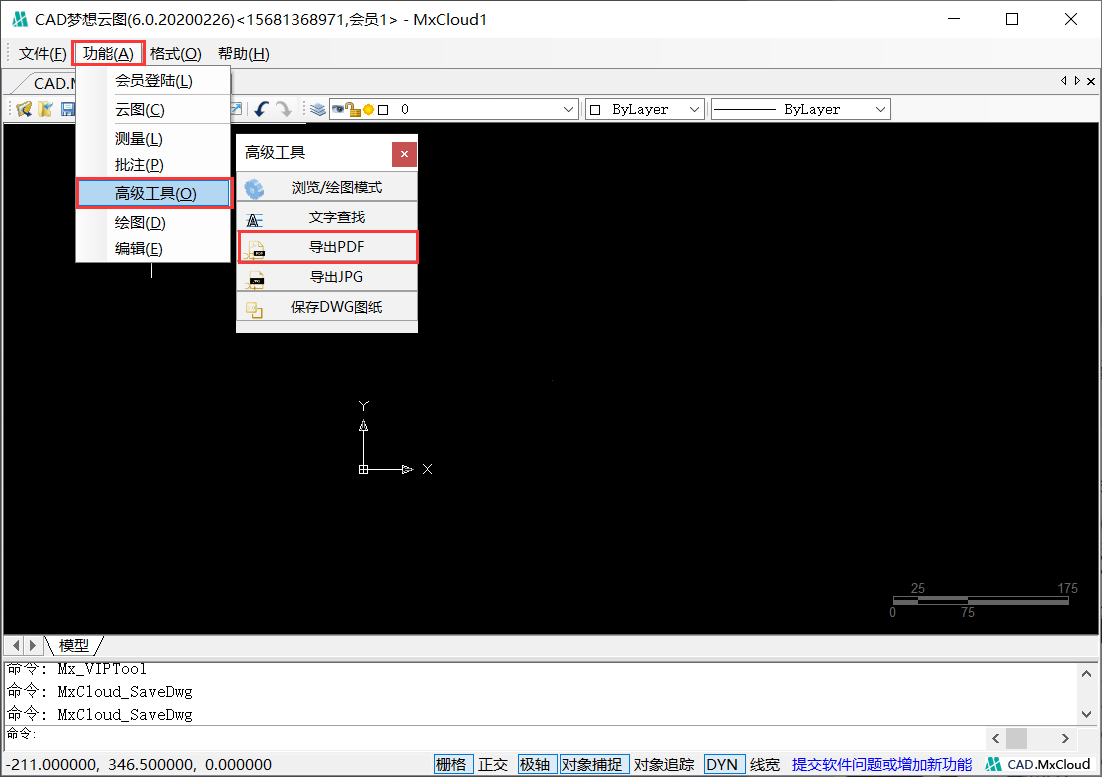Click the 保存DWG图纸 button
The width and height of the screenshot is (1102, 777).
coord(328,307)
